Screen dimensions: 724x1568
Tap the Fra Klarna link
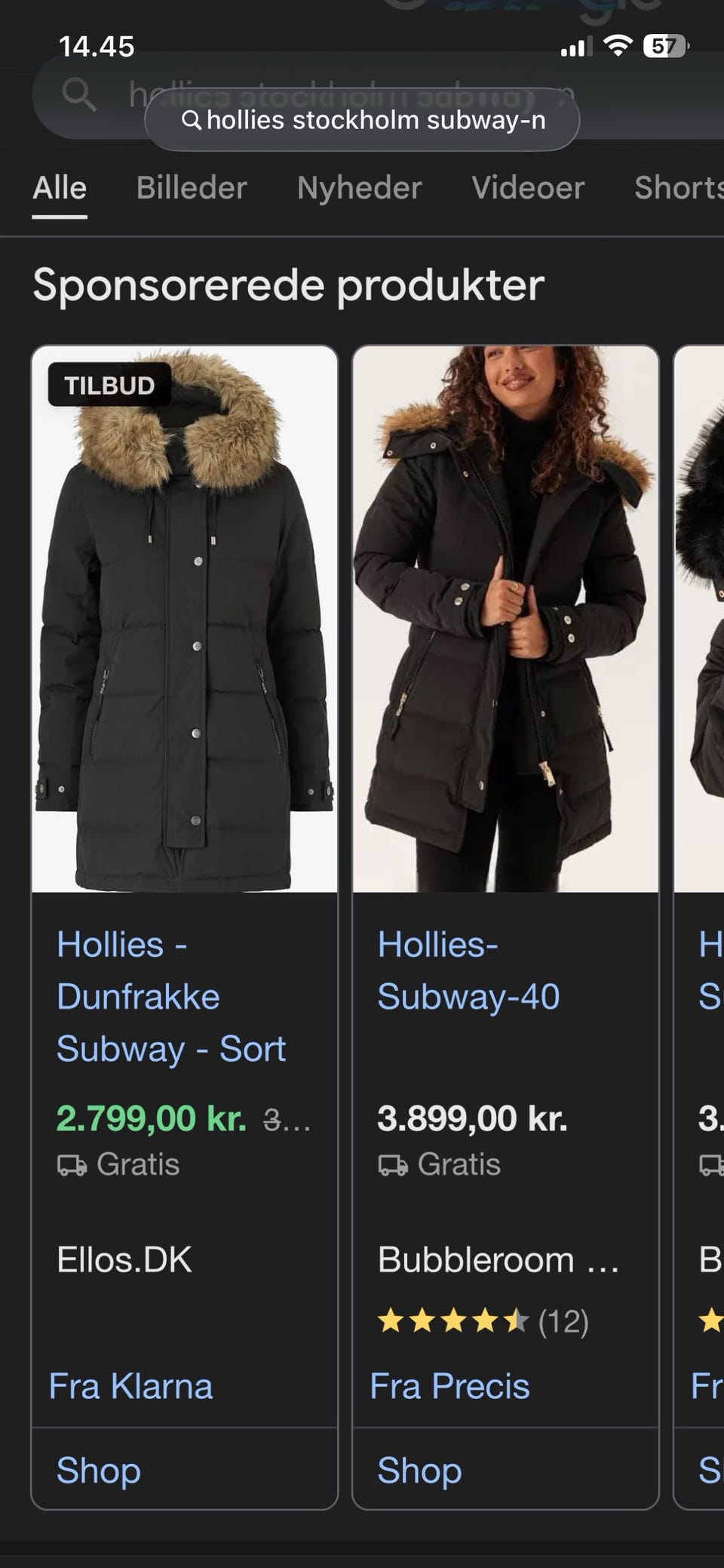(131, 1386)
